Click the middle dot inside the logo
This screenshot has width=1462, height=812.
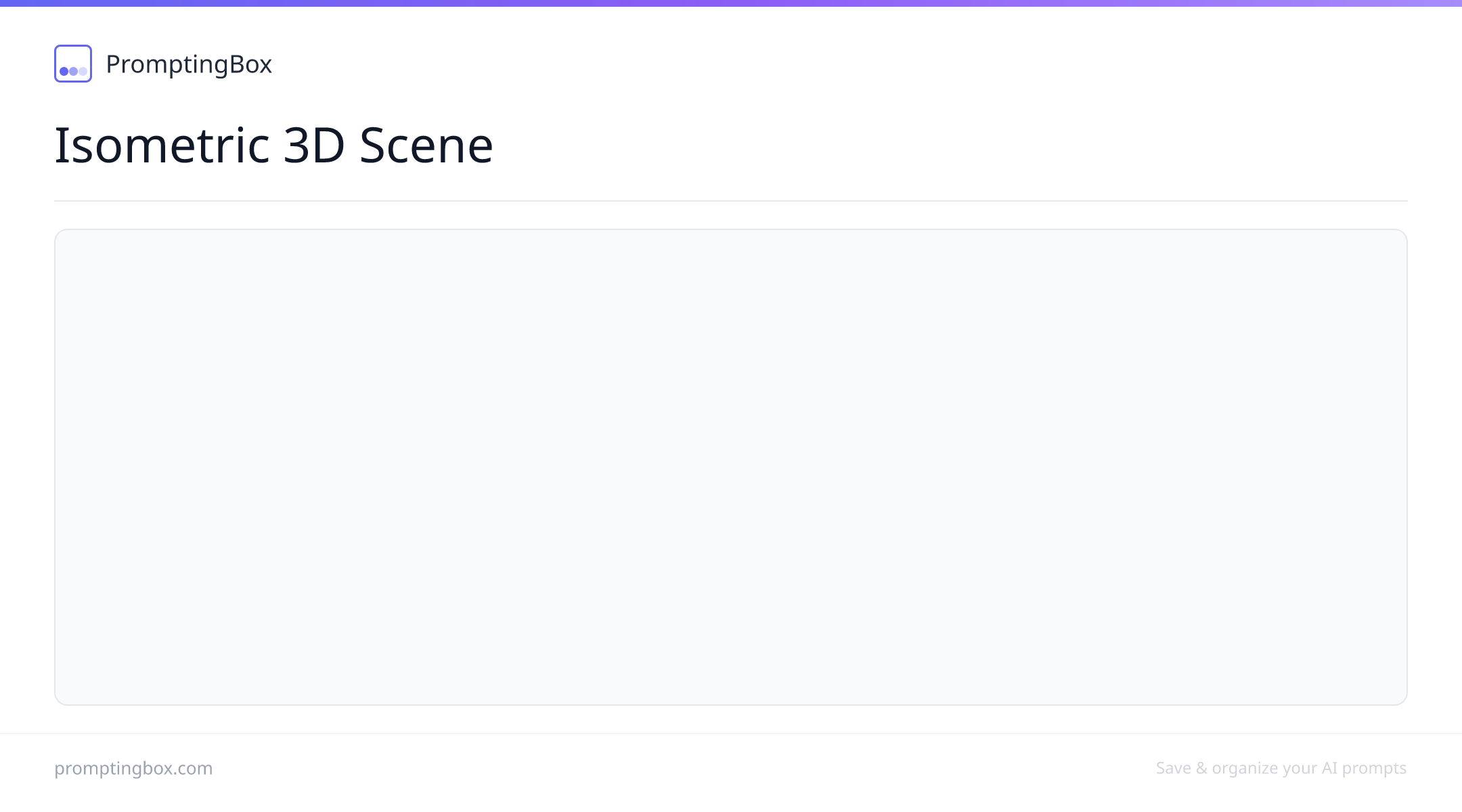coord(73,71)
